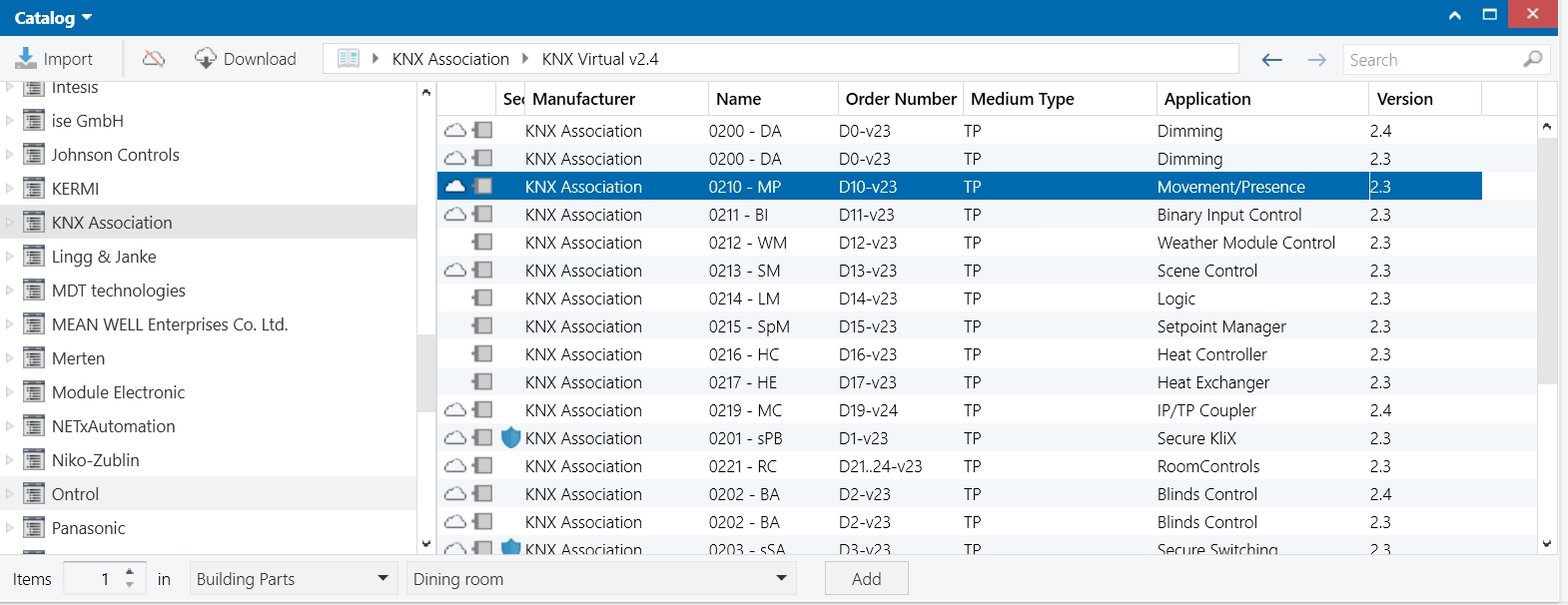Screen dimensions: 1568x605
Task: Click device icon of 0210 - MP row
Action: click(483, 187)
